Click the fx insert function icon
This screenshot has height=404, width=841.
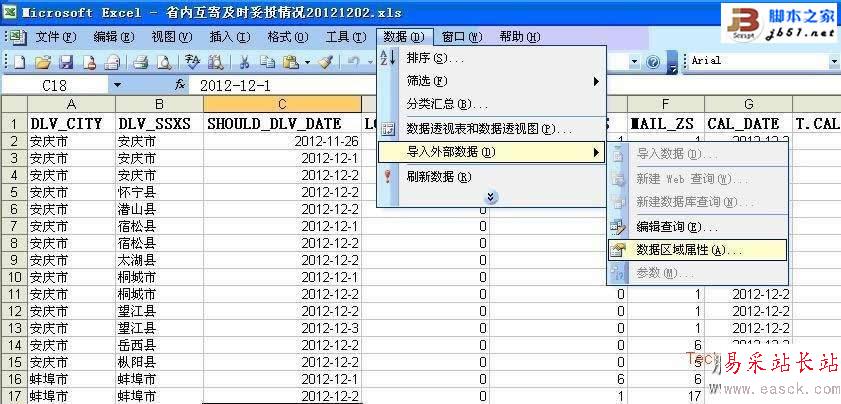180,85
